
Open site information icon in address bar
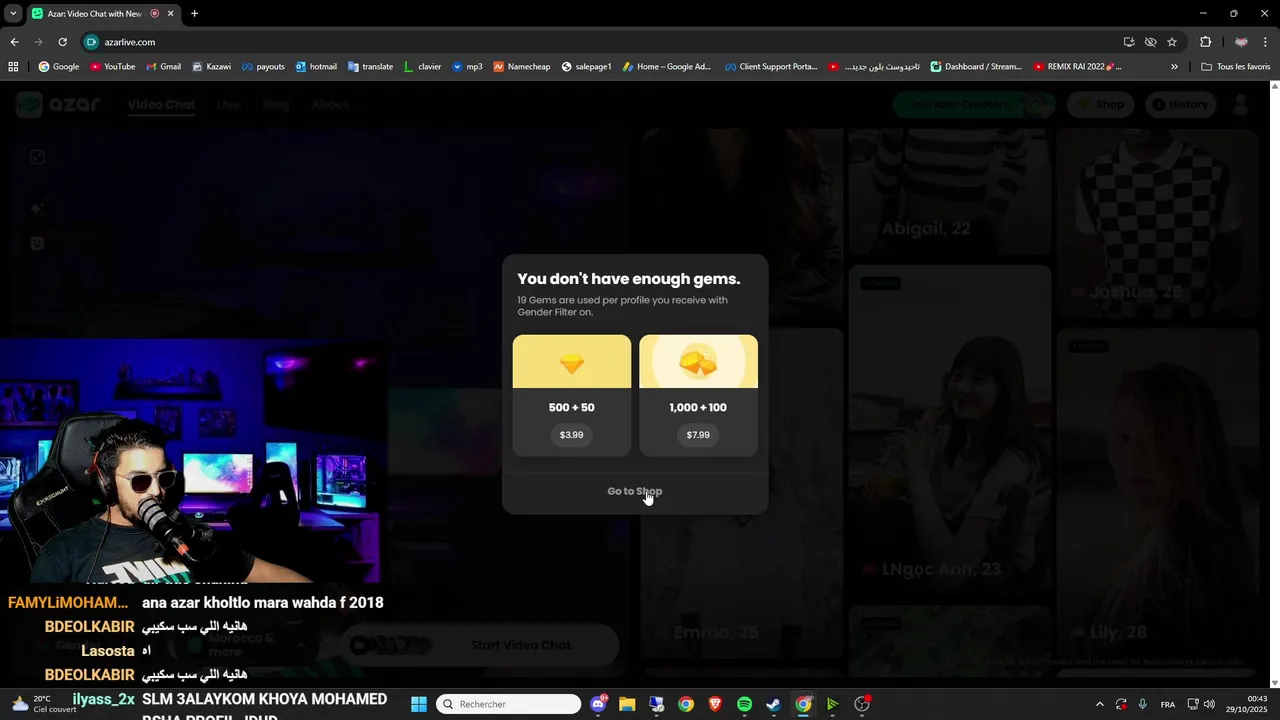(91, 42)
